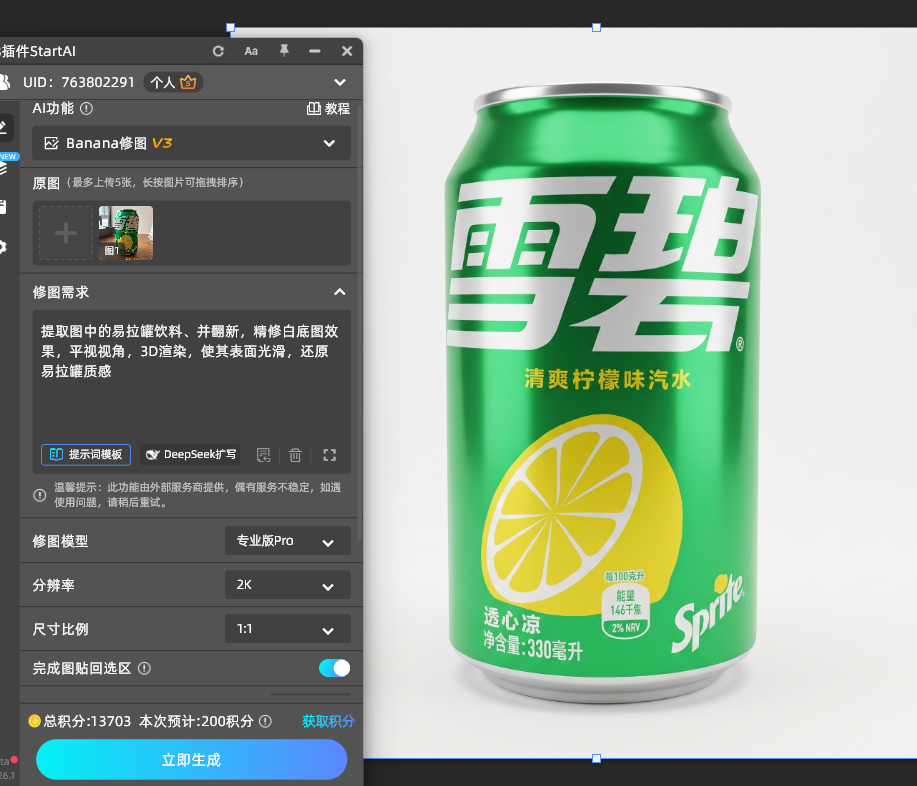Select the 图1 uploaded thumbnail
The height and width of the screenshot is (786, 917).
[126, 233]
